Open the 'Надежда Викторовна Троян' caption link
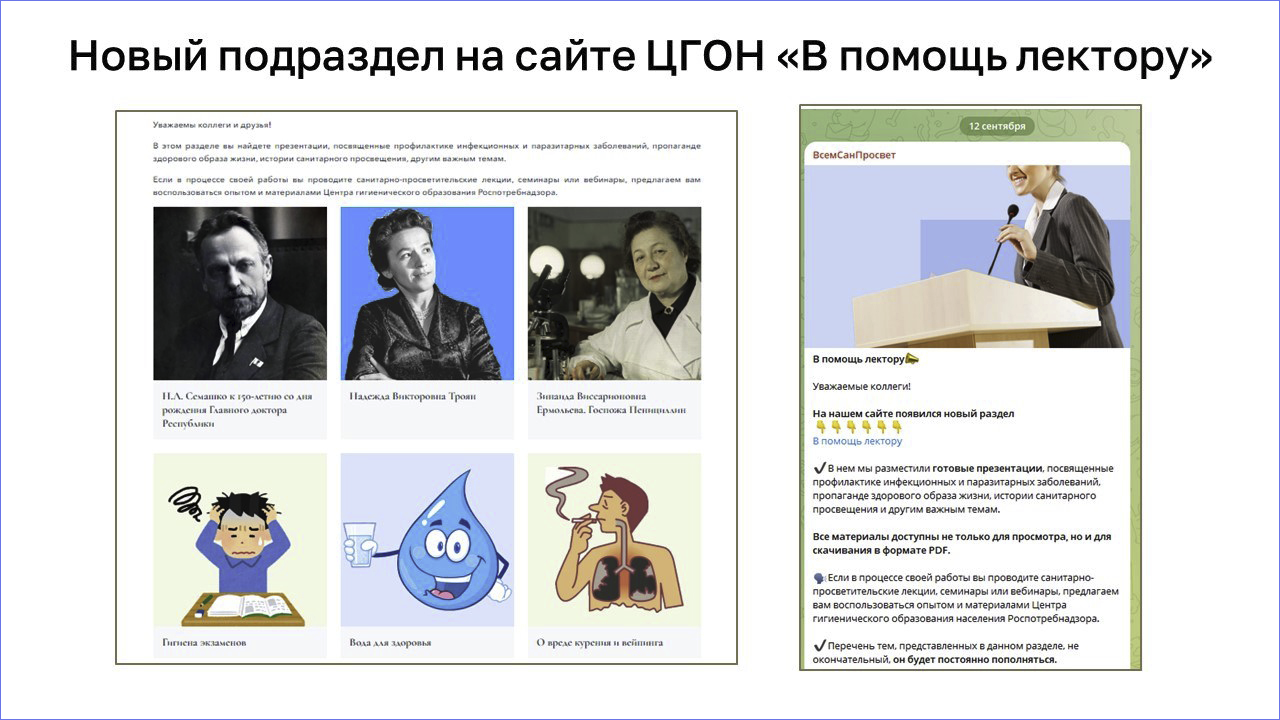This screenshot has height=720, width=1280. point(413,396)
